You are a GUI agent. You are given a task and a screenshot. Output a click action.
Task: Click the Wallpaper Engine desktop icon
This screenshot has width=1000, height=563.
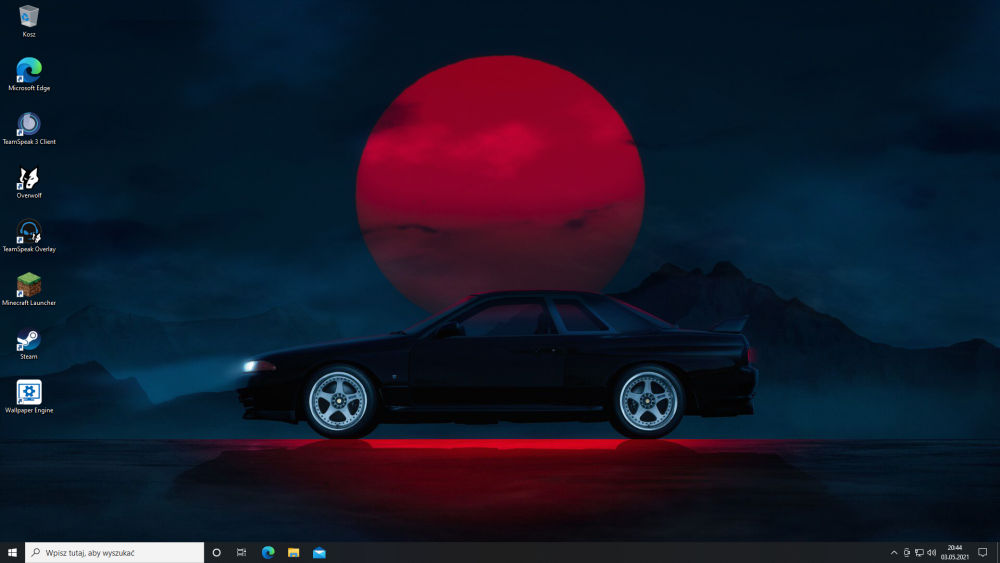29,393
